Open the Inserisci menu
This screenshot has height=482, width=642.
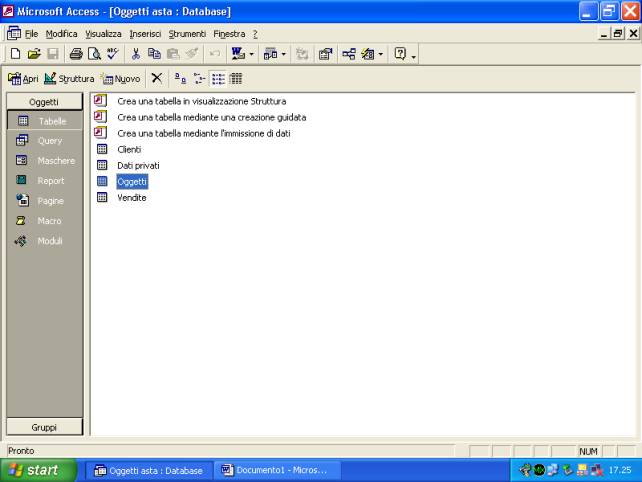click(145, 34)
